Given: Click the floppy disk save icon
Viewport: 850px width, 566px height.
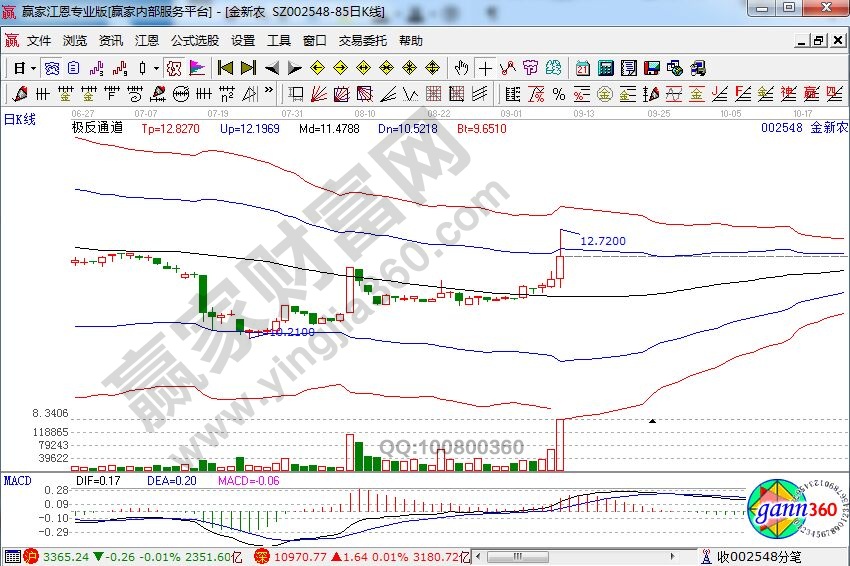Looking at the screenshot, I should [652, 68].
